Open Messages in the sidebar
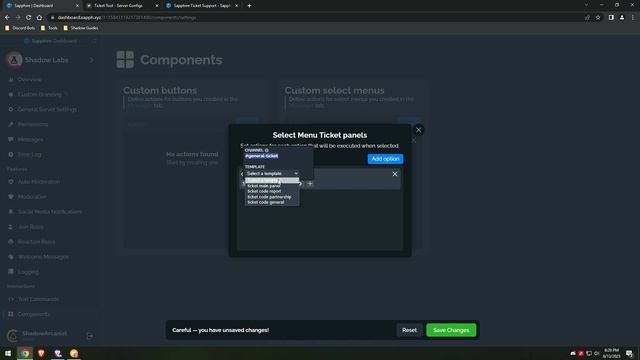This screenshot has height=360, width=640. coord(30,140)
